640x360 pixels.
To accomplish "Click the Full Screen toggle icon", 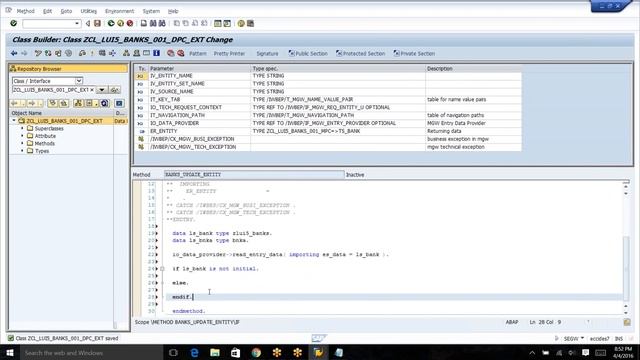I will [x=146, y=53].
